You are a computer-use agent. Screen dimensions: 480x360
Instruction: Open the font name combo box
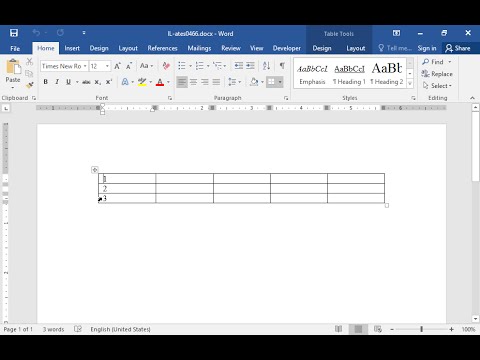[x=64, y=66]
